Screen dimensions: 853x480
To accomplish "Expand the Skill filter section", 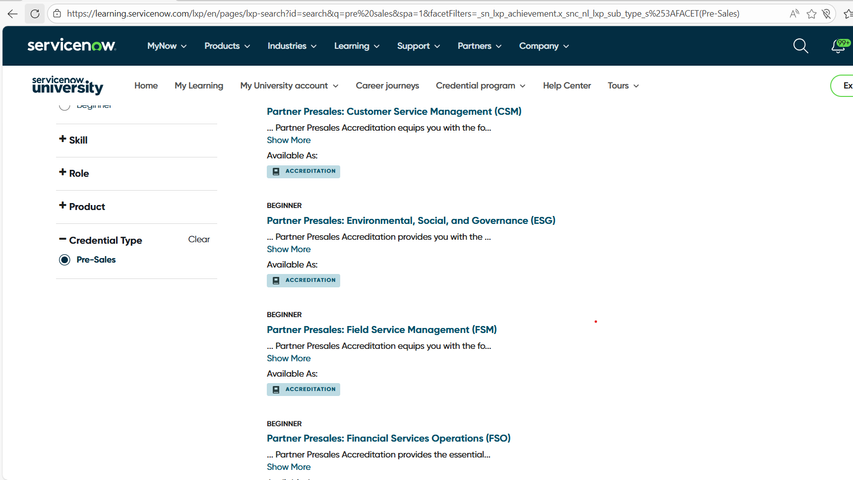I will pos(73,140).
